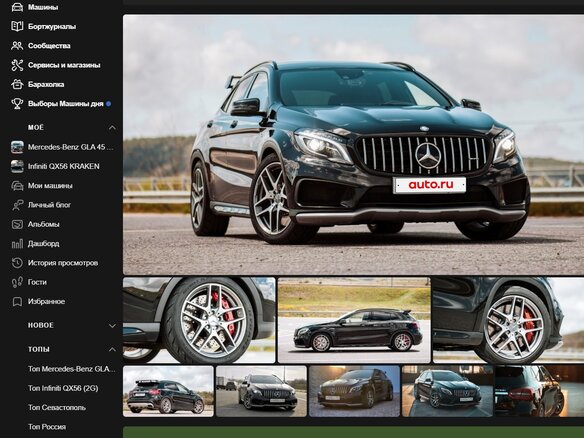Go to Сообщества
584x438 pixels.
tap(49, 45)
